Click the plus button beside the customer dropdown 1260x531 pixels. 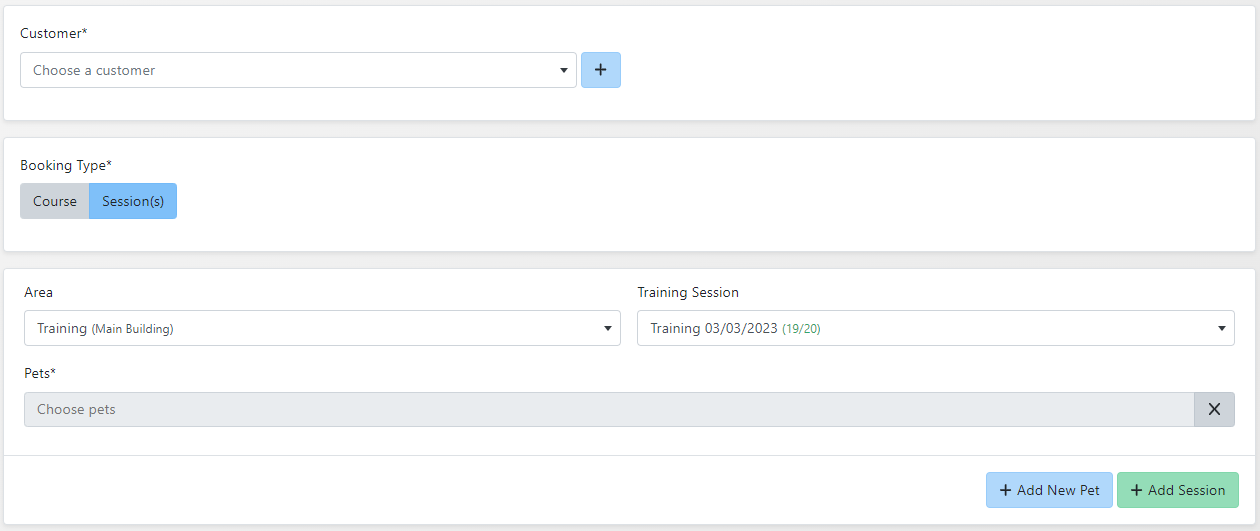click(x=600, y=70)
